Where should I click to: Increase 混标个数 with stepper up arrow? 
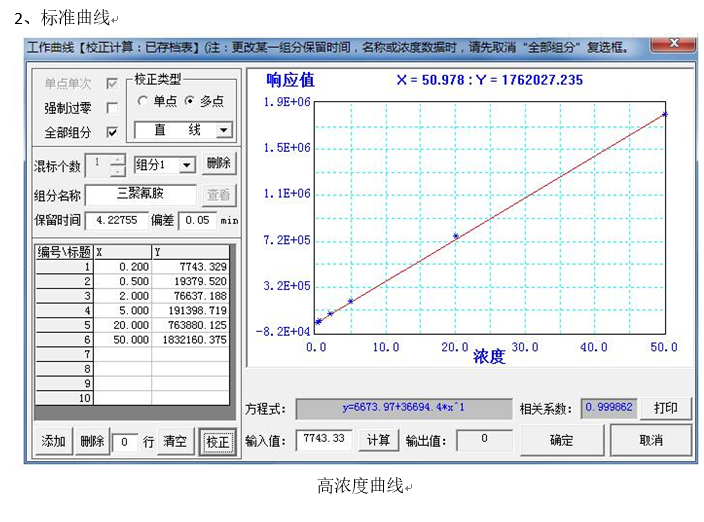(x=117, y=160)
